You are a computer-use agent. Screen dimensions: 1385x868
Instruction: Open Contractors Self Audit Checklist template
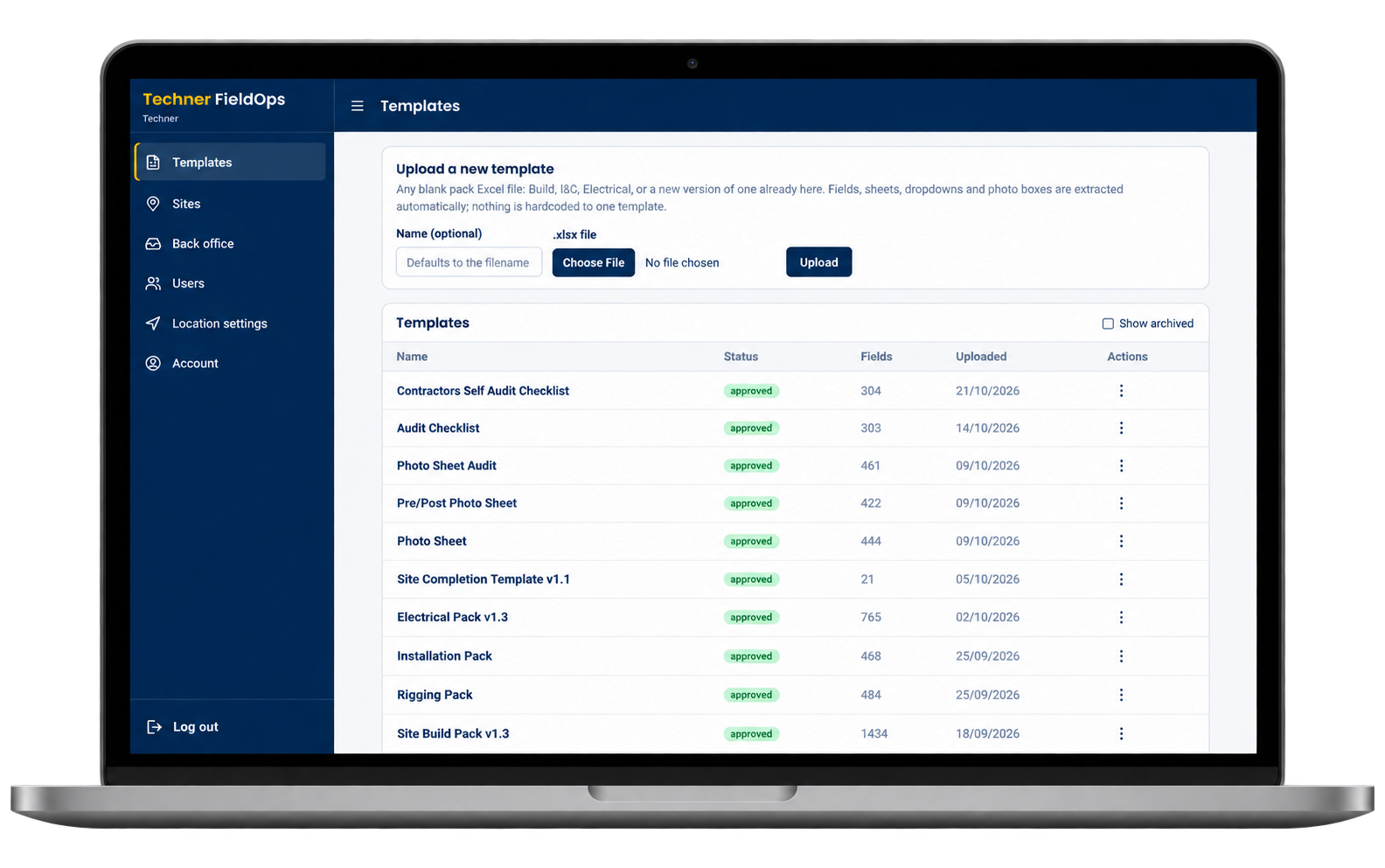click(x=483, y=391)
